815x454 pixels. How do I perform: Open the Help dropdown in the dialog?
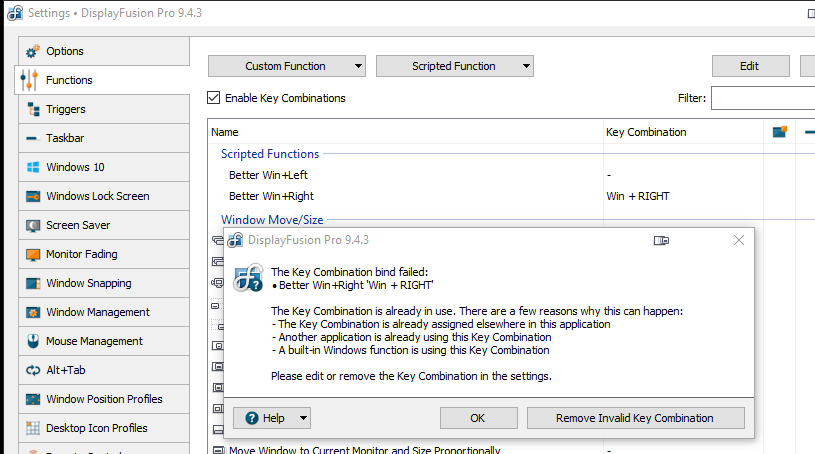tap(272, 418)
